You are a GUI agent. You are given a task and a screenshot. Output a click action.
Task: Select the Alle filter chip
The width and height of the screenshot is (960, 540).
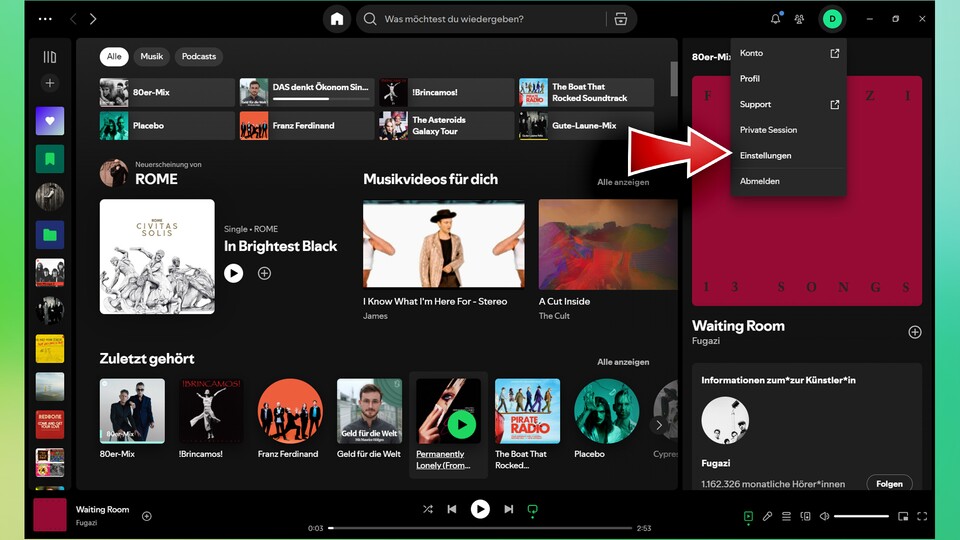tap(114, 56)
